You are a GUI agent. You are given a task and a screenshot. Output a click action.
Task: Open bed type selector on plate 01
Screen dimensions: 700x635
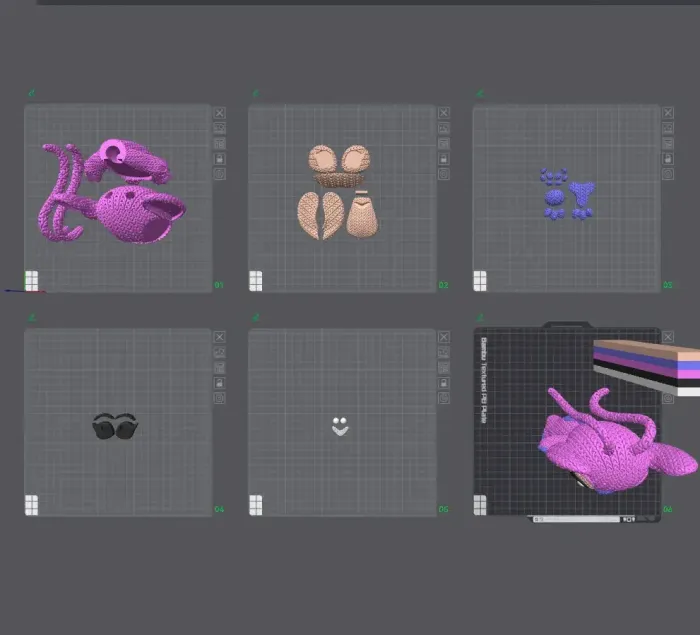click(x=32, y=280)
